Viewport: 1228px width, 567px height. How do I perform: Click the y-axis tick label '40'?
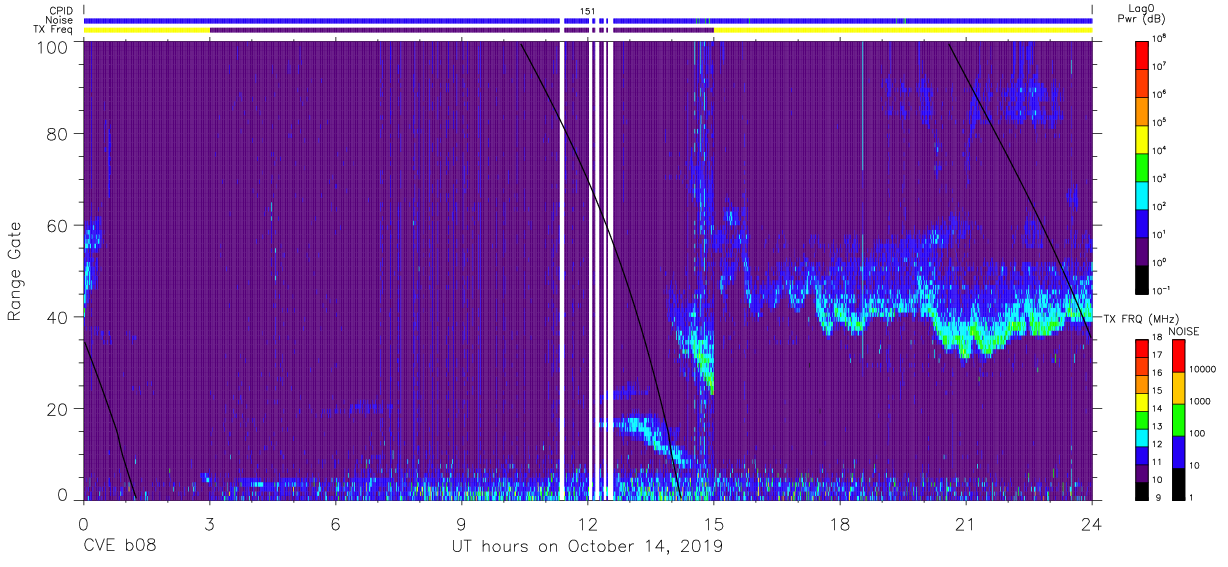click(x=57, y=317)
